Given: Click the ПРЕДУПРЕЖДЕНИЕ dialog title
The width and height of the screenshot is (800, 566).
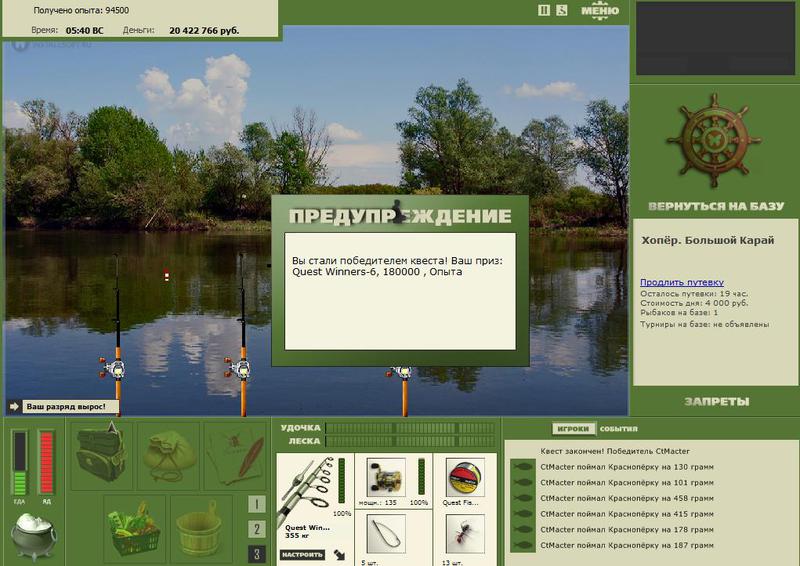Looking at the screenshot, I should [x=400, y=216].
